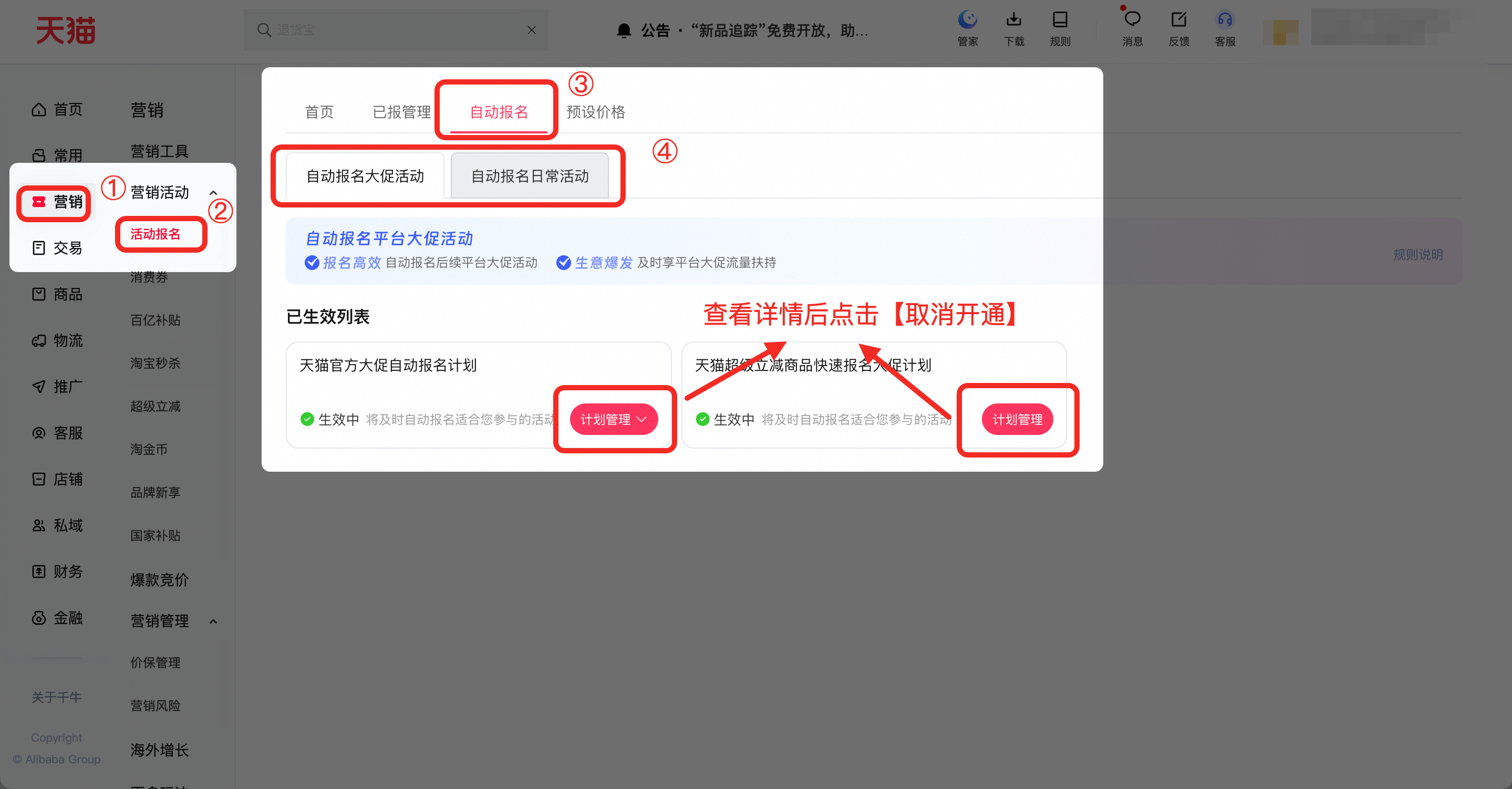Open 推广 in the left sidebar
Image resolution: width=1512 pixels, height=789 pixels.
57,386
